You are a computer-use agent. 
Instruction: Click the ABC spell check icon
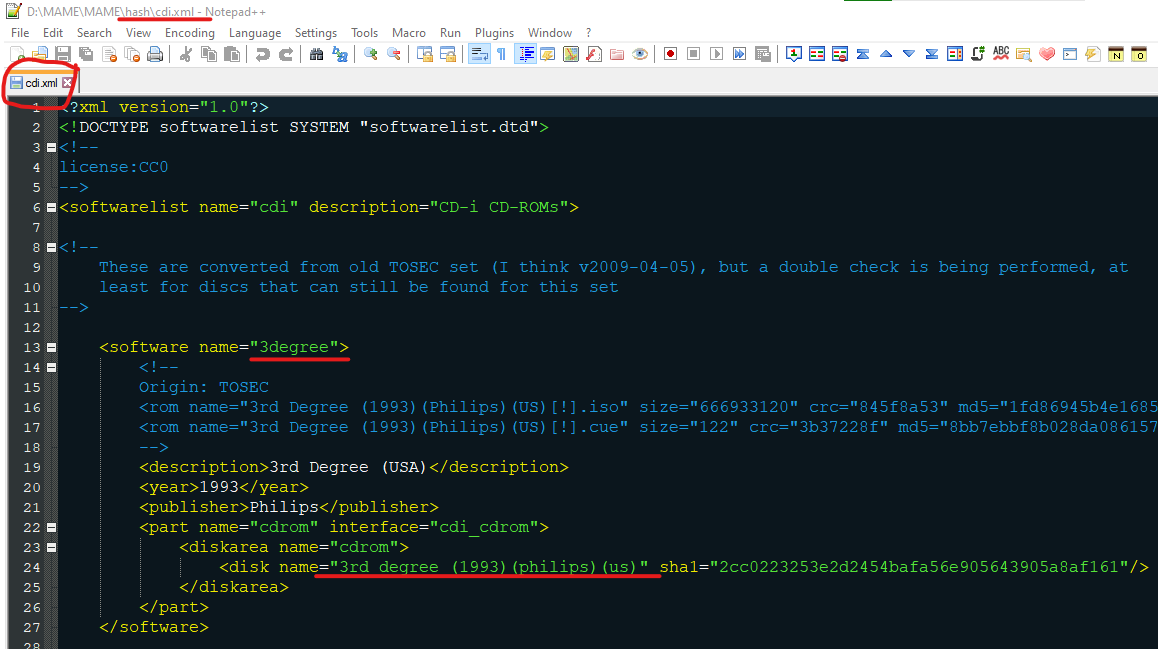[x=1000, y=54]
